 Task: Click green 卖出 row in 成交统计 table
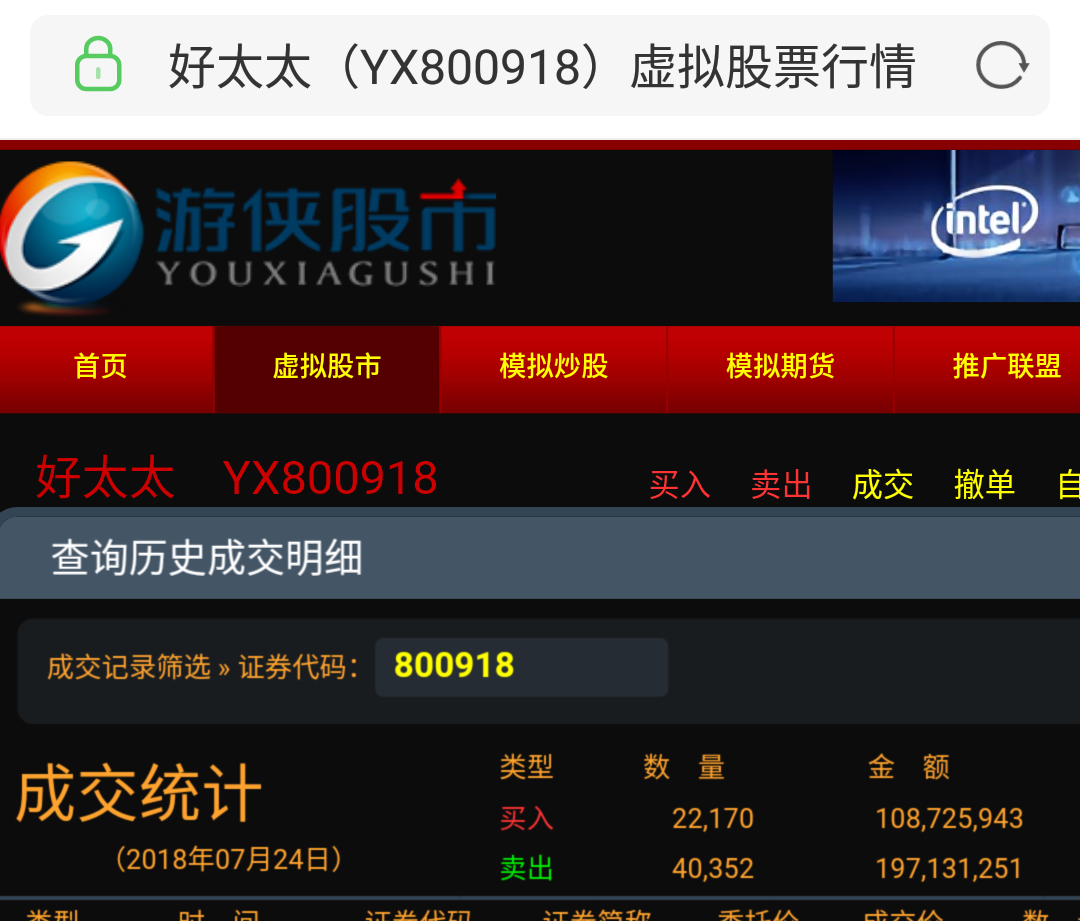pos(526,868)
